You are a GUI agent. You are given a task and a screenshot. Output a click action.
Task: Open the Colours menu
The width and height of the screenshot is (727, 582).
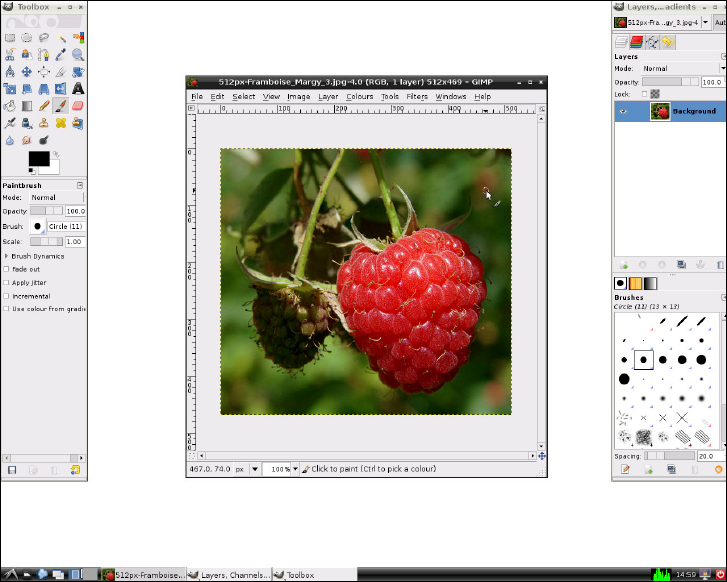pos(359,97)
